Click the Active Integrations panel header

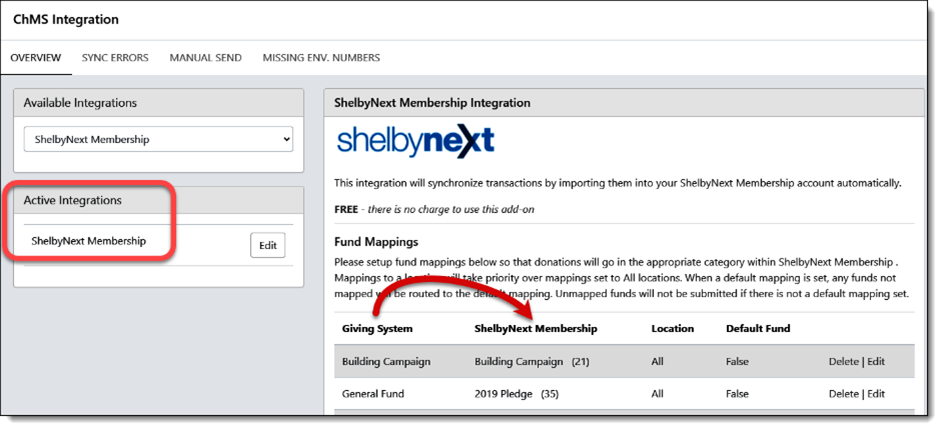click(158, 200)
